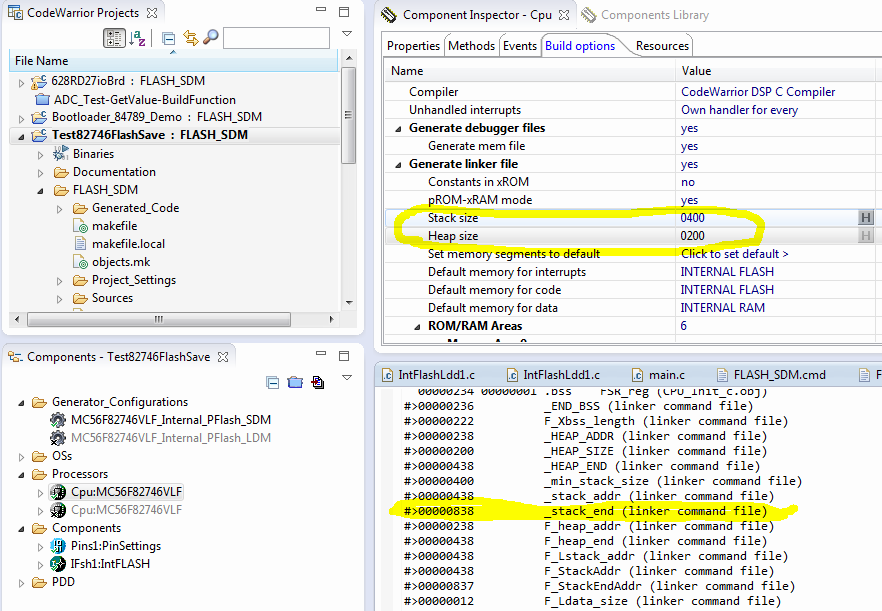Screen dimensions: 882x611
Task: Click the project filter text field
Action: (x=276, y=38)
